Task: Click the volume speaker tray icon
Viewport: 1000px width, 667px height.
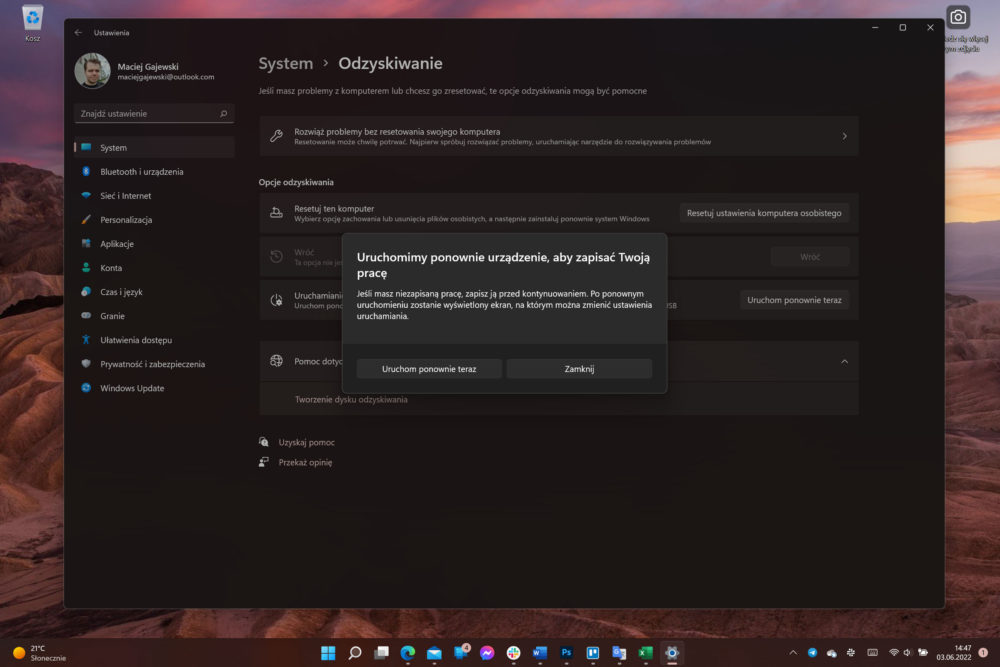Action: [x=908, y=653]
